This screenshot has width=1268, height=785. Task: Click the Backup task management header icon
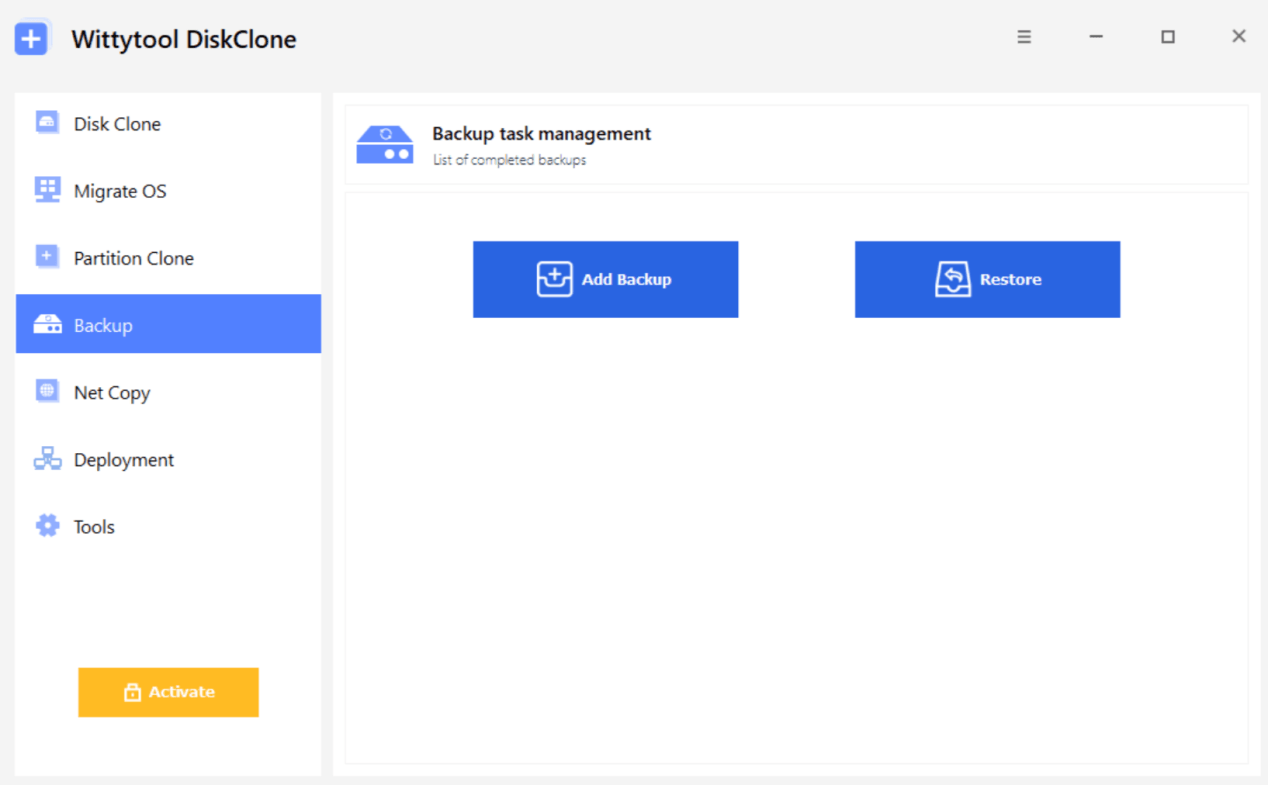coord(385,145)
